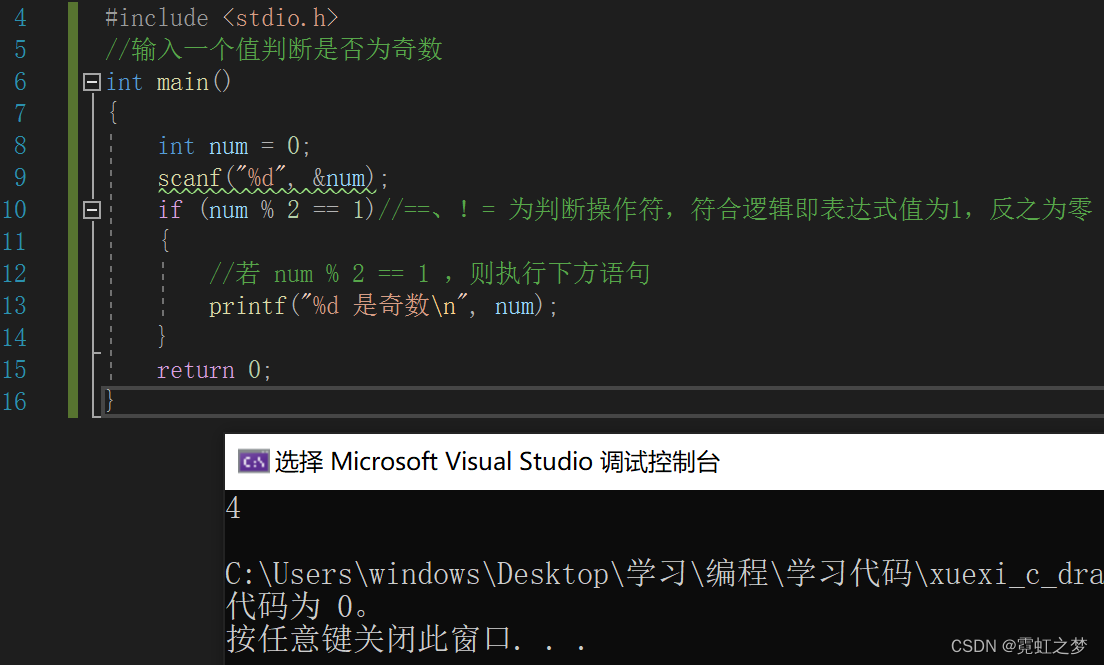Click the console window icon beside the title
Image resolution: width=1104 pixels, height=665 pixels.
point(253,462)
